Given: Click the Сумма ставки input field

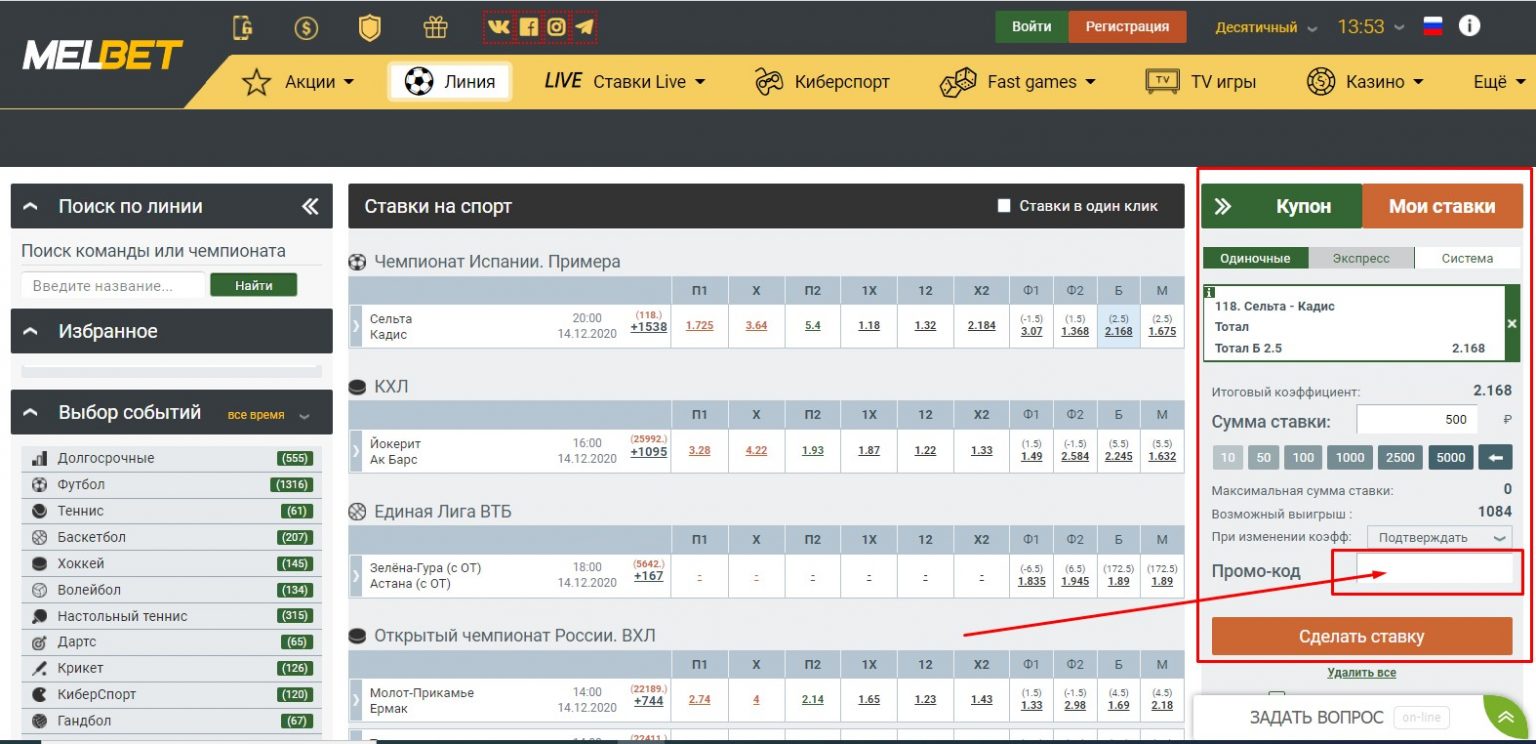Looking at the screenshot, I should pyautogui.click(x=1416, y=420).
